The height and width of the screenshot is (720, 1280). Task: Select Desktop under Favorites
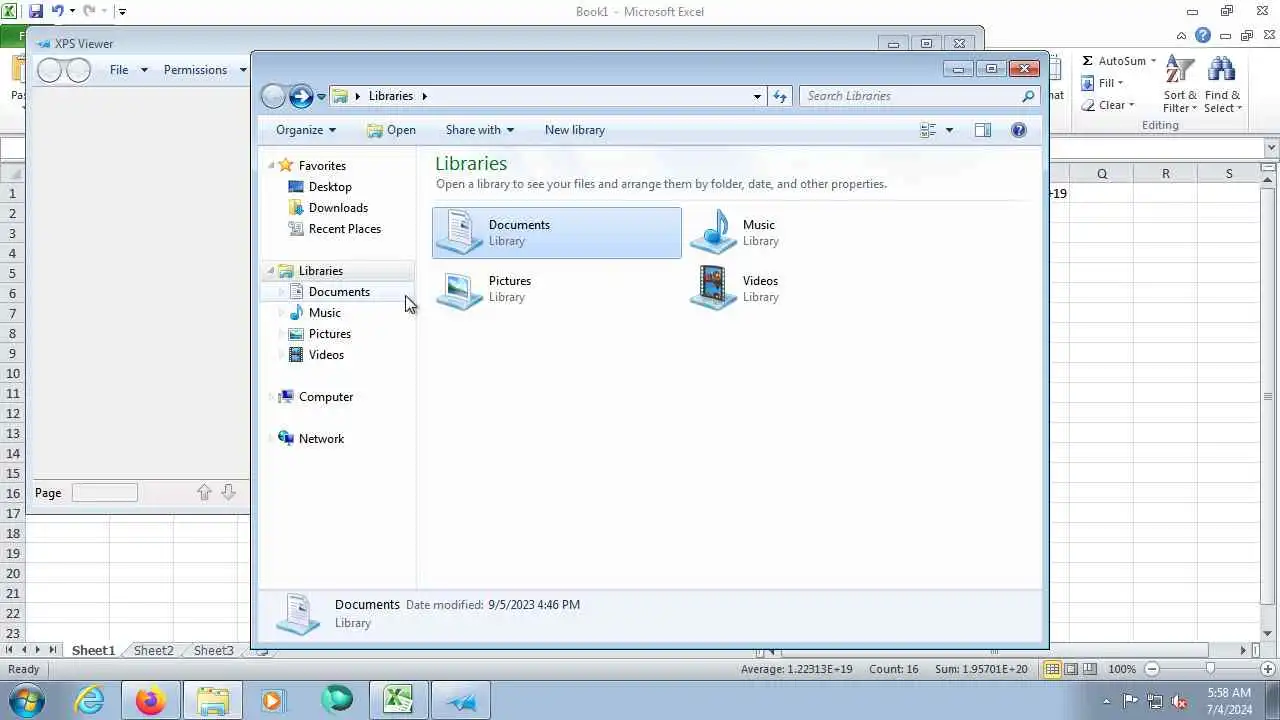point(330,187)
